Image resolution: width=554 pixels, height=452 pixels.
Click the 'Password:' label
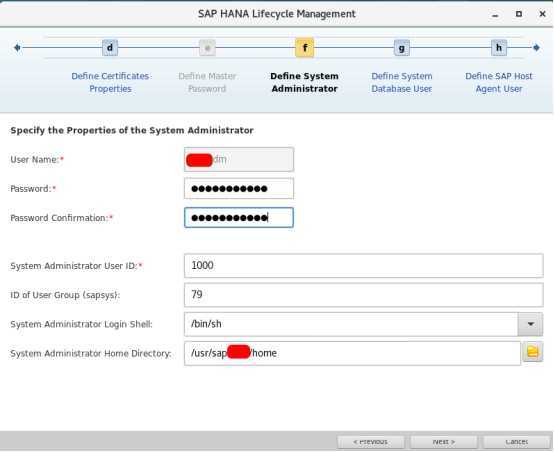click(x=33, y=189)
